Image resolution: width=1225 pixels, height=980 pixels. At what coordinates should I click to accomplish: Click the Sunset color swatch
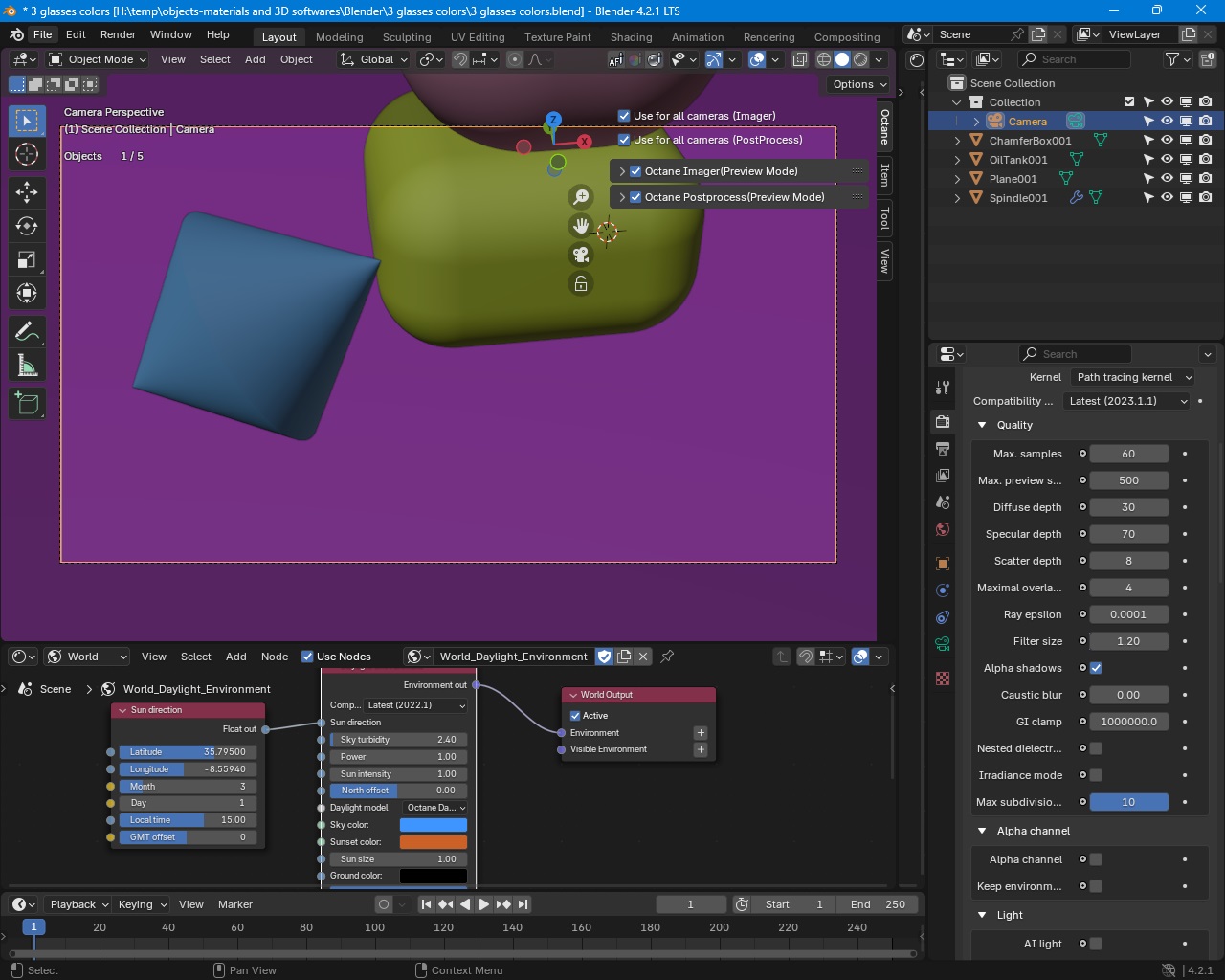[434, 842]
